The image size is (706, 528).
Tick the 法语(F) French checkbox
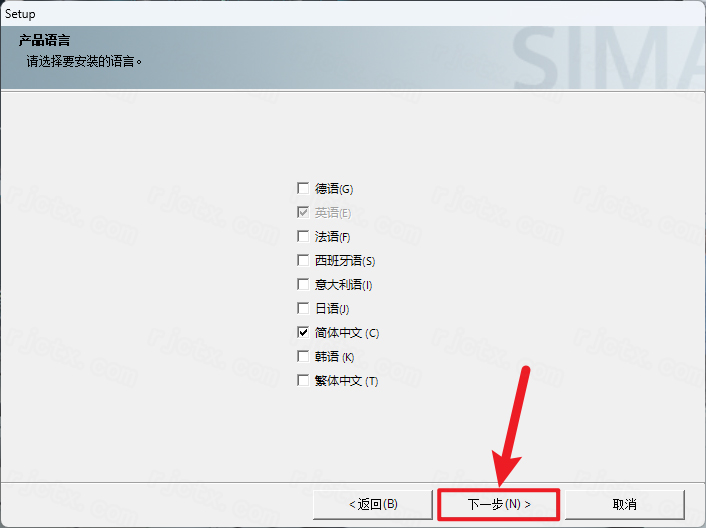pyautogui.click(x=303, y=236)
